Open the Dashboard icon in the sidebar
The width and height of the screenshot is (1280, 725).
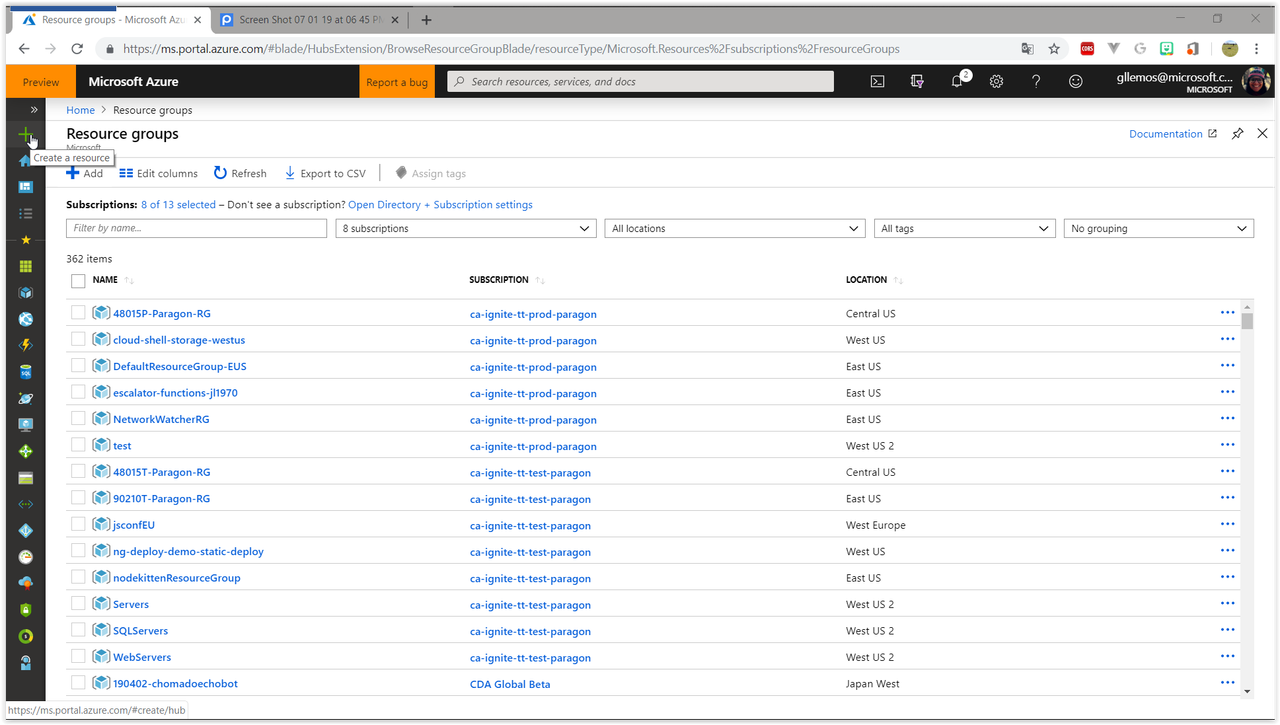click(26, 187)
